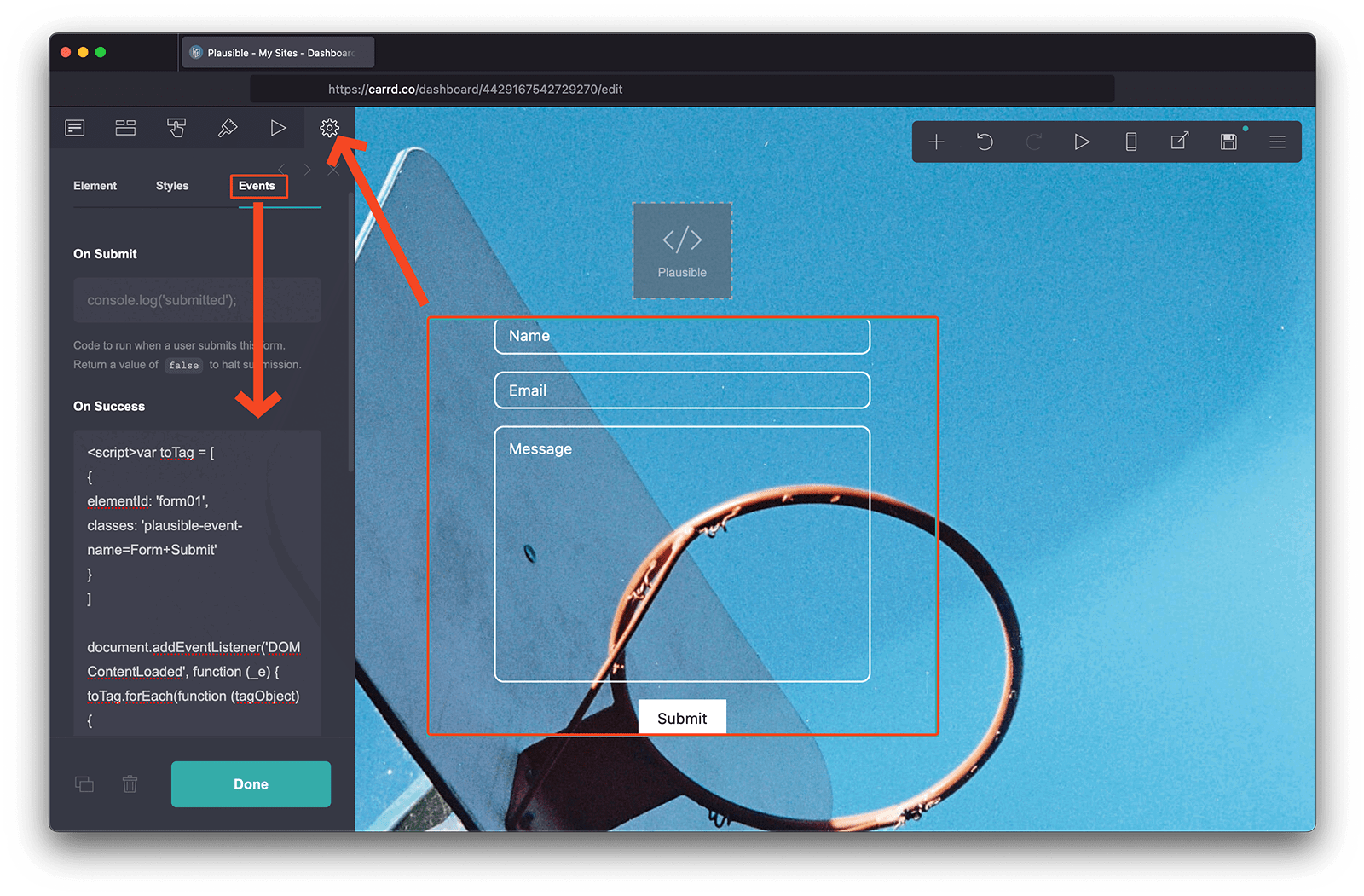
Task: Open the layout blocks icon in the left panel
Action: pyautogui.click(x=125, y=128)
